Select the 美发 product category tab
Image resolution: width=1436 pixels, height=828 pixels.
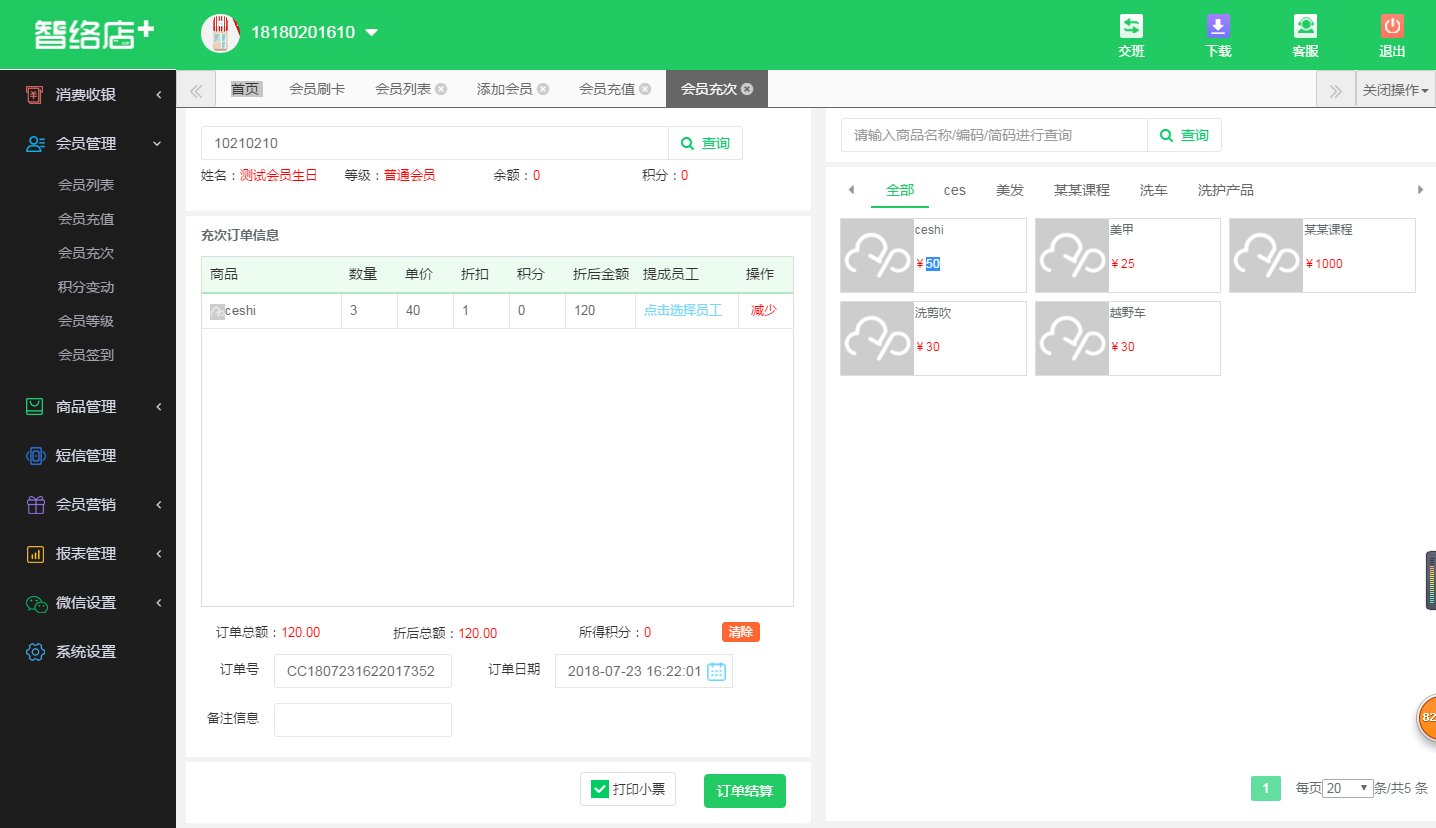[x=1011, y=189]
